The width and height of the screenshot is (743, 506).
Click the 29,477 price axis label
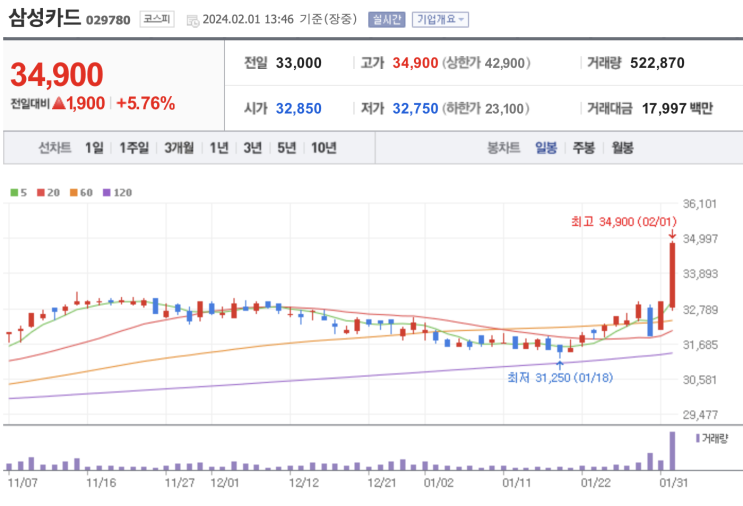700,415
